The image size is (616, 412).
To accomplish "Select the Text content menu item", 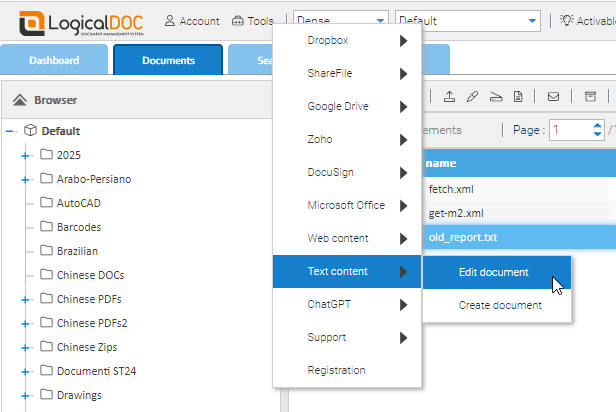I will 347,271.
